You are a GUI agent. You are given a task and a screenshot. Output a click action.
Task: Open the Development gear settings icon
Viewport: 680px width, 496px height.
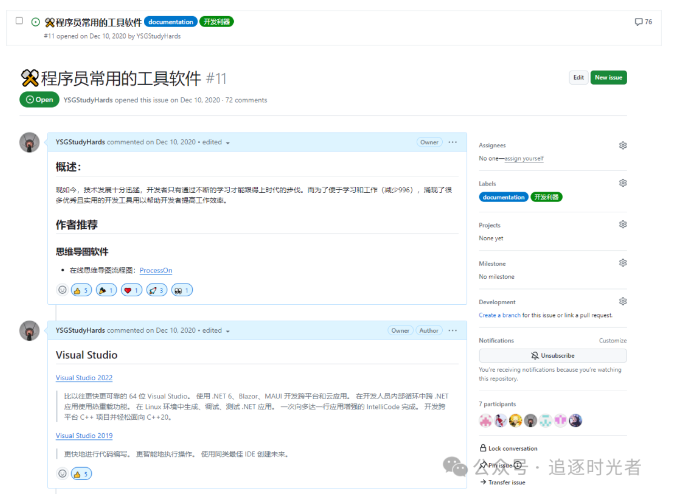coord(623,301)
